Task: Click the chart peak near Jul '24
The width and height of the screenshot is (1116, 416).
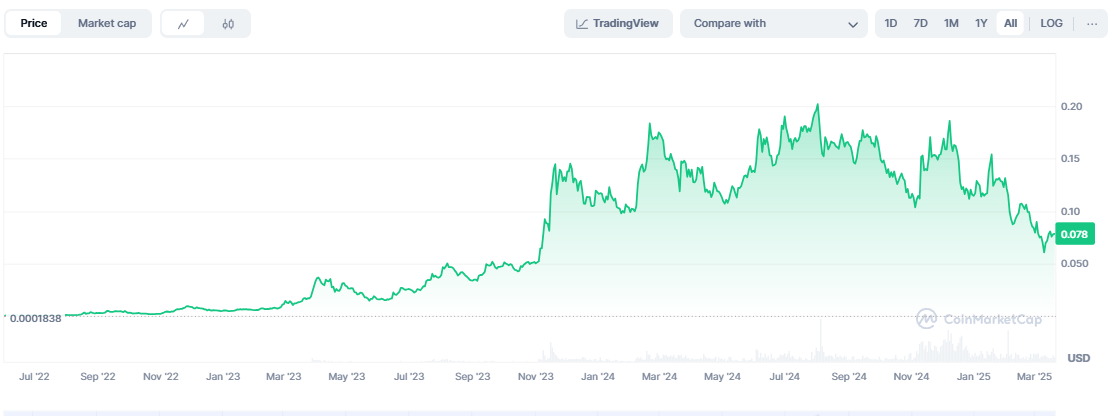Action: click(818, 104)
